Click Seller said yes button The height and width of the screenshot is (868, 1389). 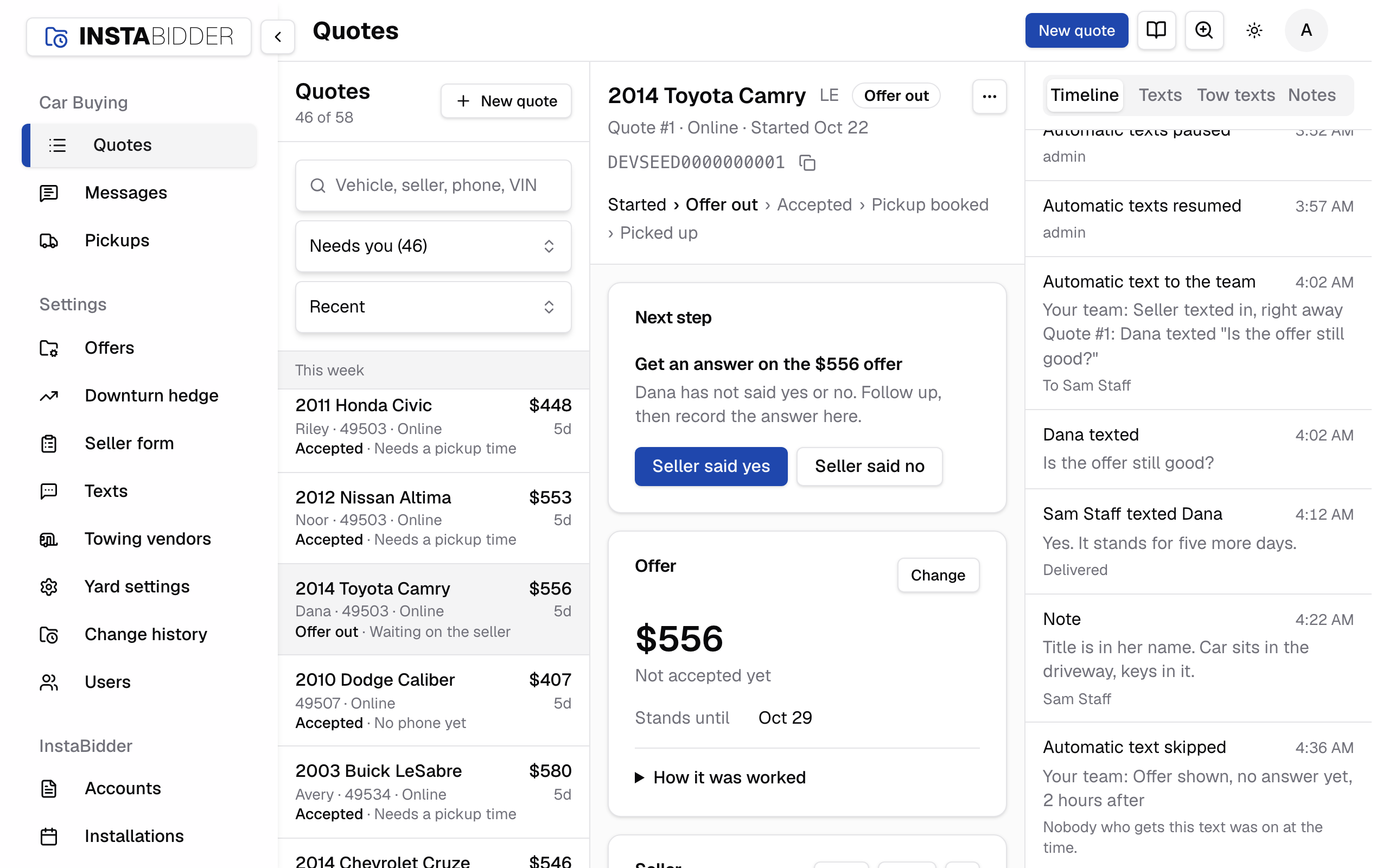pyautogui.click(x=711, y=466)
